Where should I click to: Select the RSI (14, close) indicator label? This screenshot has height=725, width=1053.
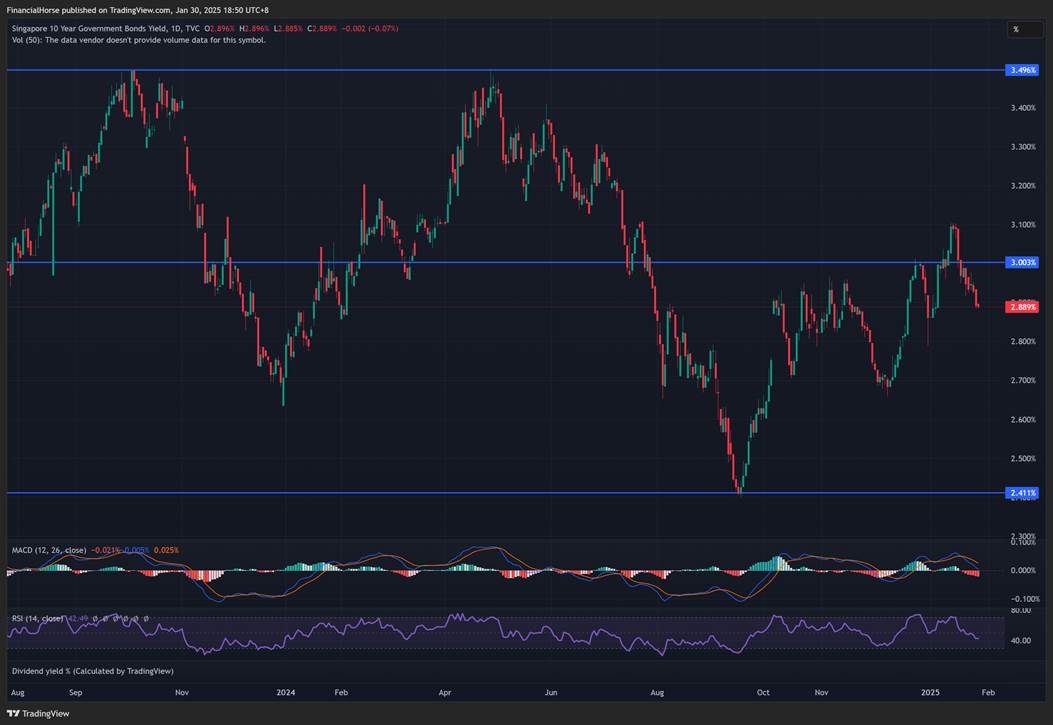pyautogui.click(x=38, y=619)
